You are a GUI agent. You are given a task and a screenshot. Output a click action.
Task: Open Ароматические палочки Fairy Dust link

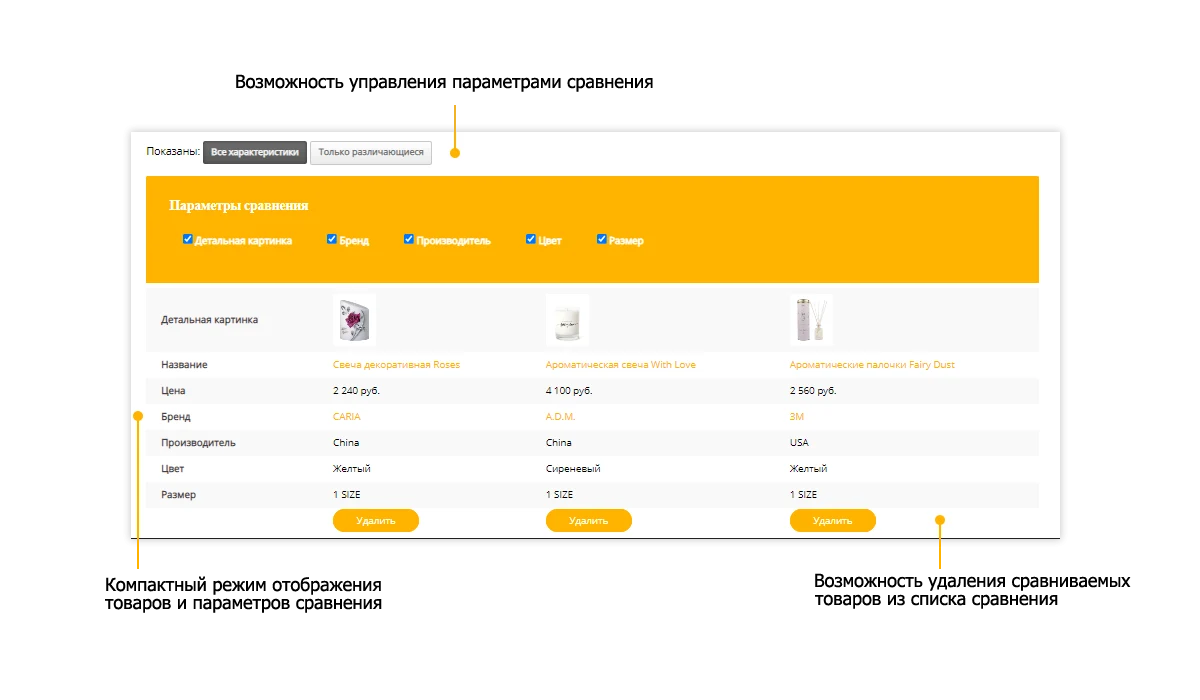click(x=872, y=365)
